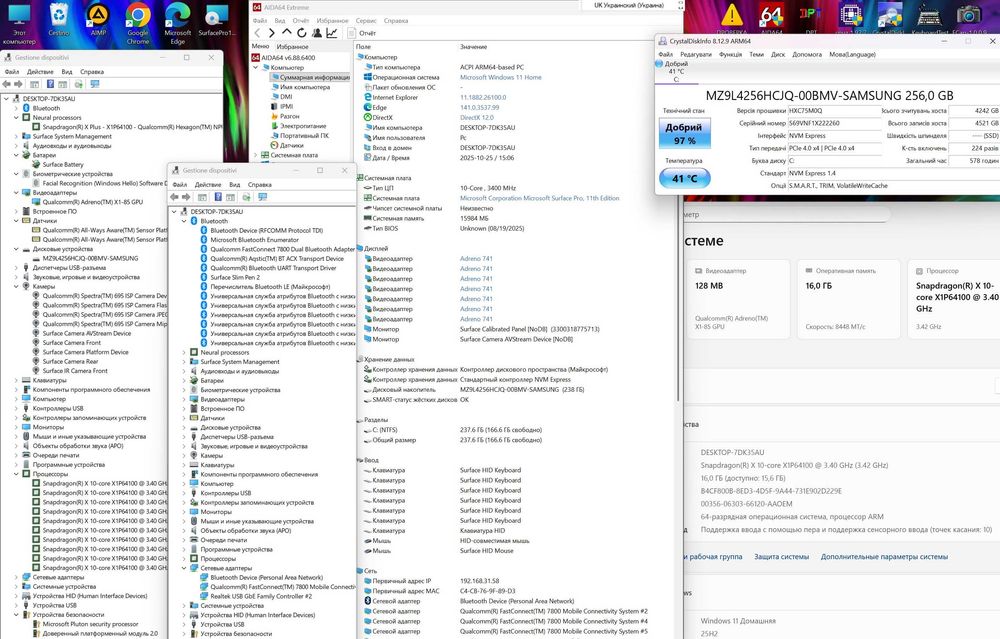Open Мова(Language) menu in CrystalDiskInfo
This screenshot has height=639, width=1000.
click(x=852, y=55)
